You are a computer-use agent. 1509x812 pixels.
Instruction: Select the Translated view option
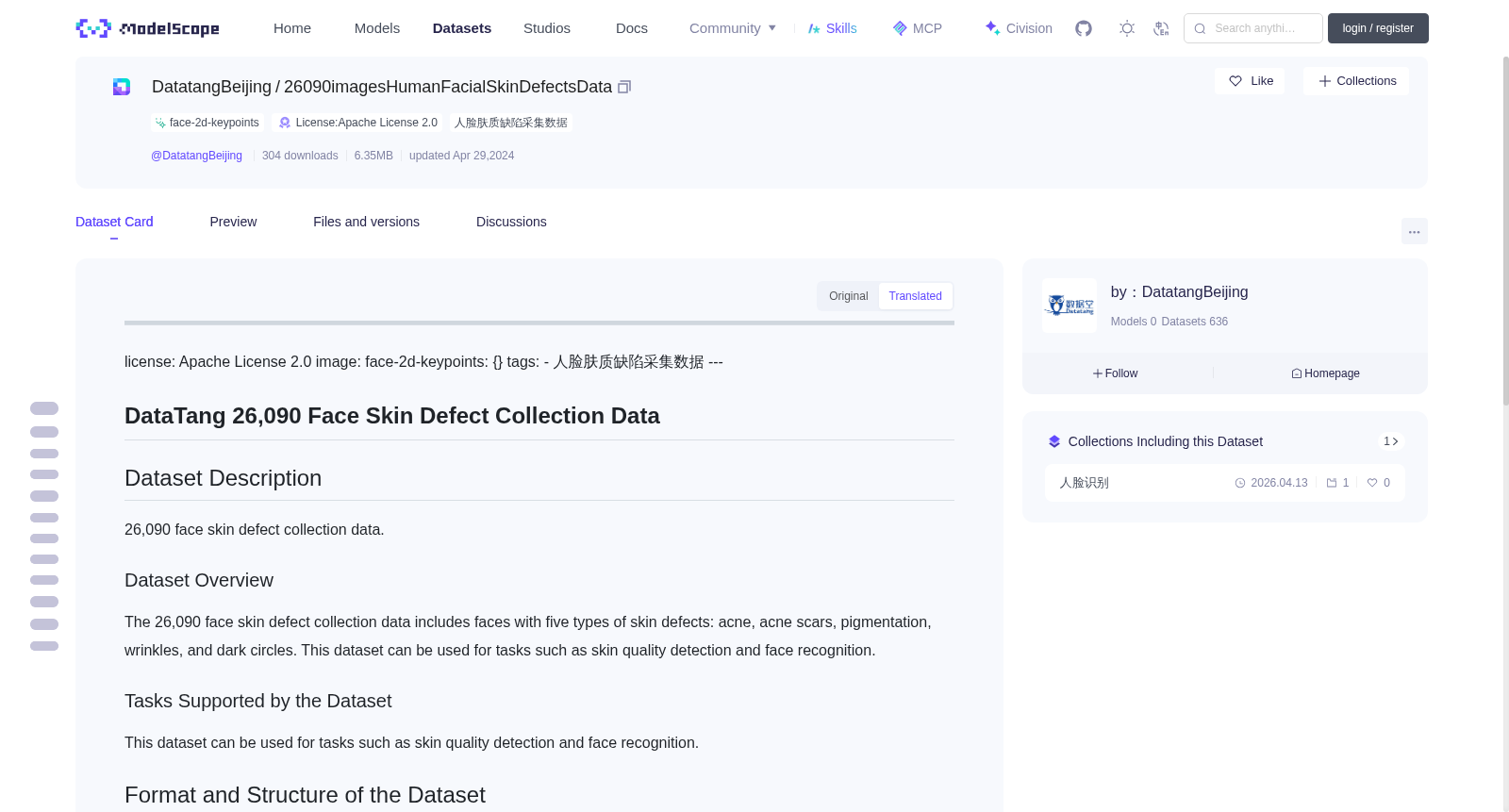point(915,296)
